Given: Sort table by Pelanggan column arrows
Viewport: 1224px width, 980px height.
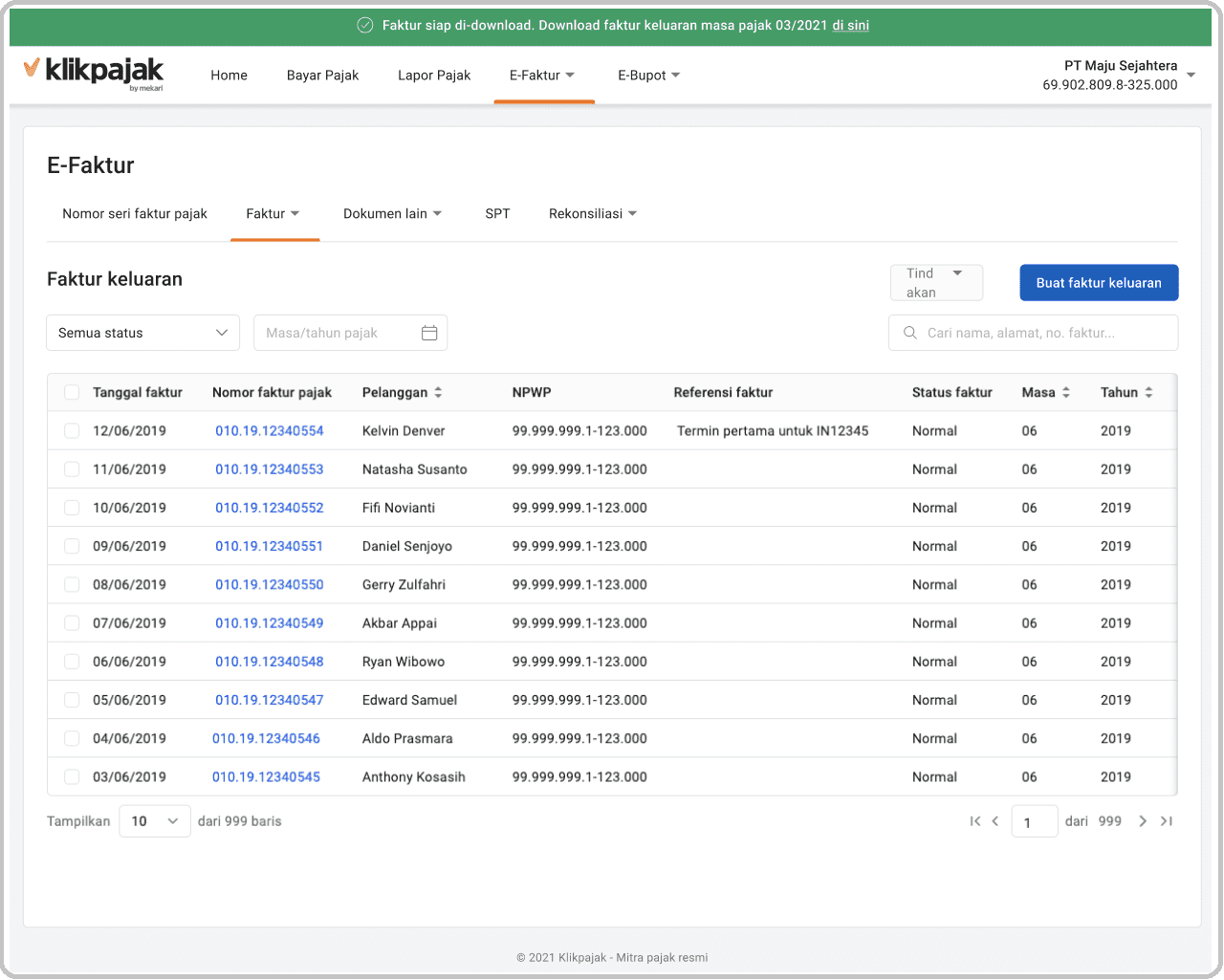Looking at the screenshot, I should [437, 392].
